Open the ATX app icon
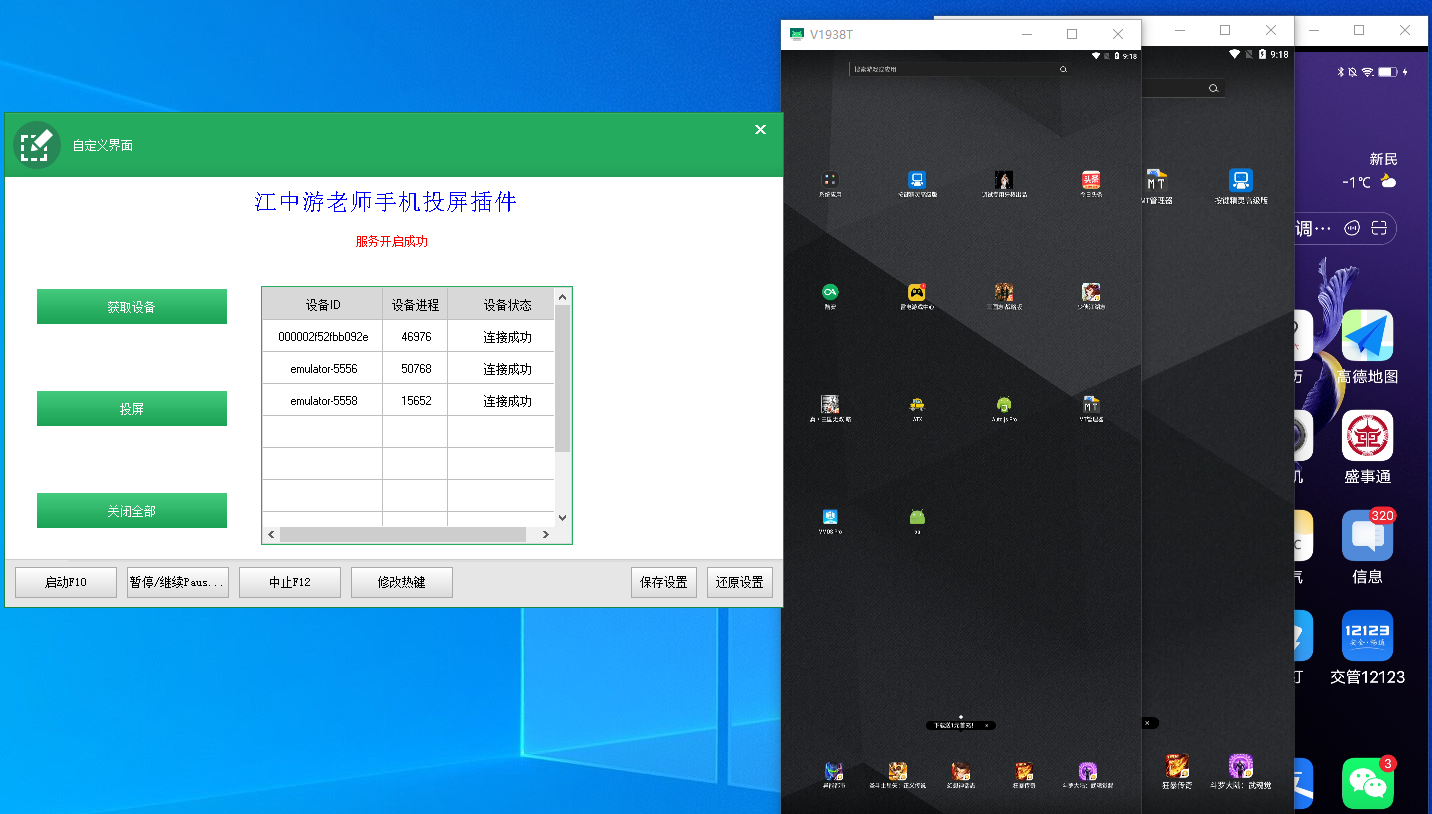The height and width of the screenshot is (814, 1432). (x=917, y=405)
